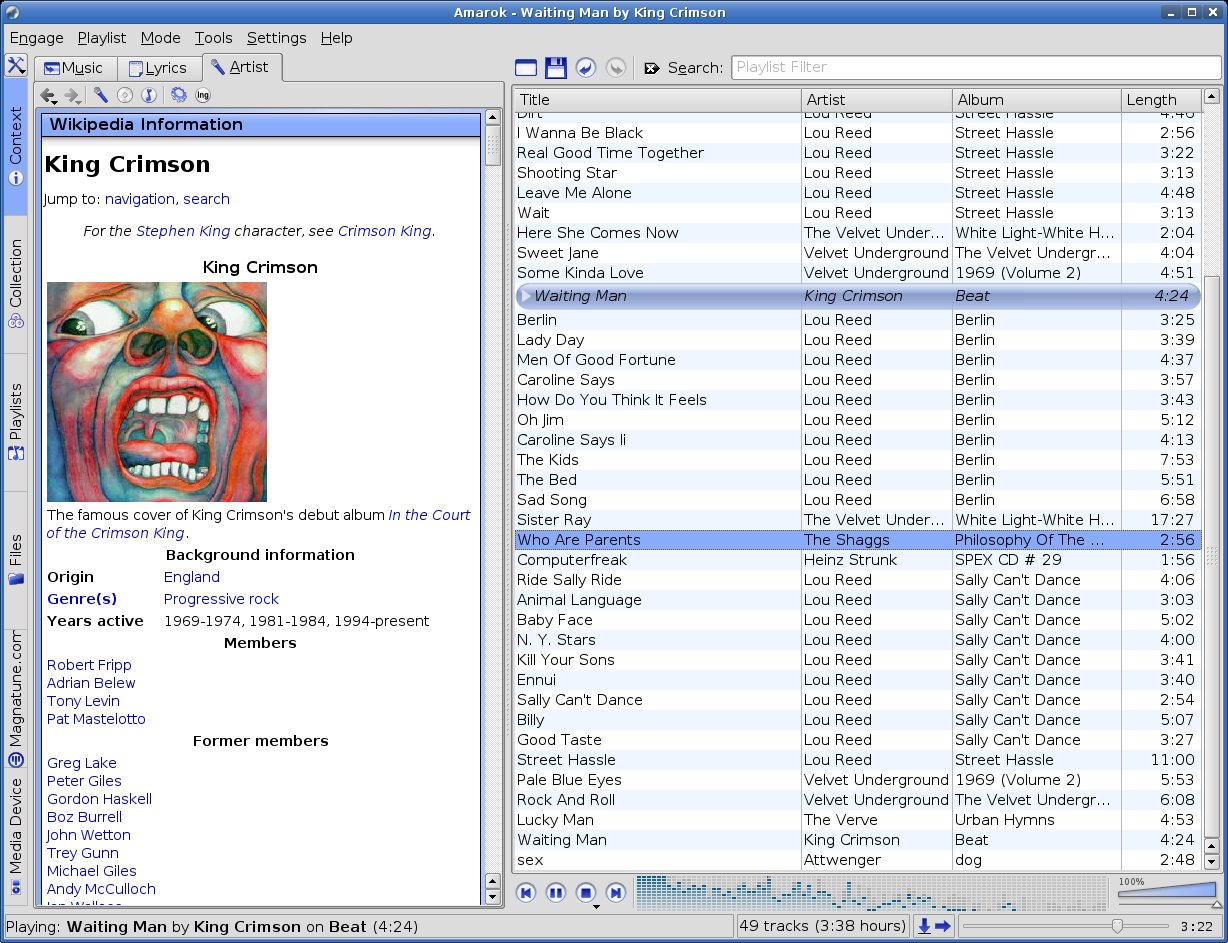Sort playlist by Title column header
The image size is (1228, 943).
click(x=657, y=99)
